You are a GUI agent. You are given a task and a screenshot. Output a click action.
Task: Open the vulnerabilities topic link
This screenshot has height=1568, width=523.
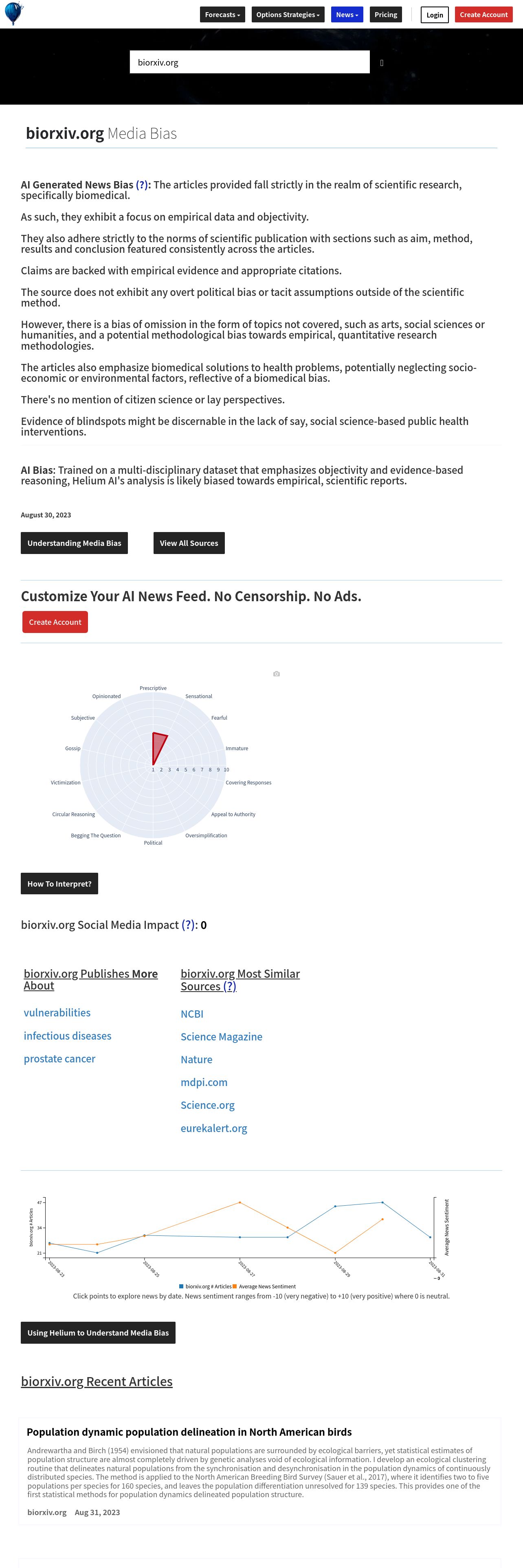click(57, 1012)
